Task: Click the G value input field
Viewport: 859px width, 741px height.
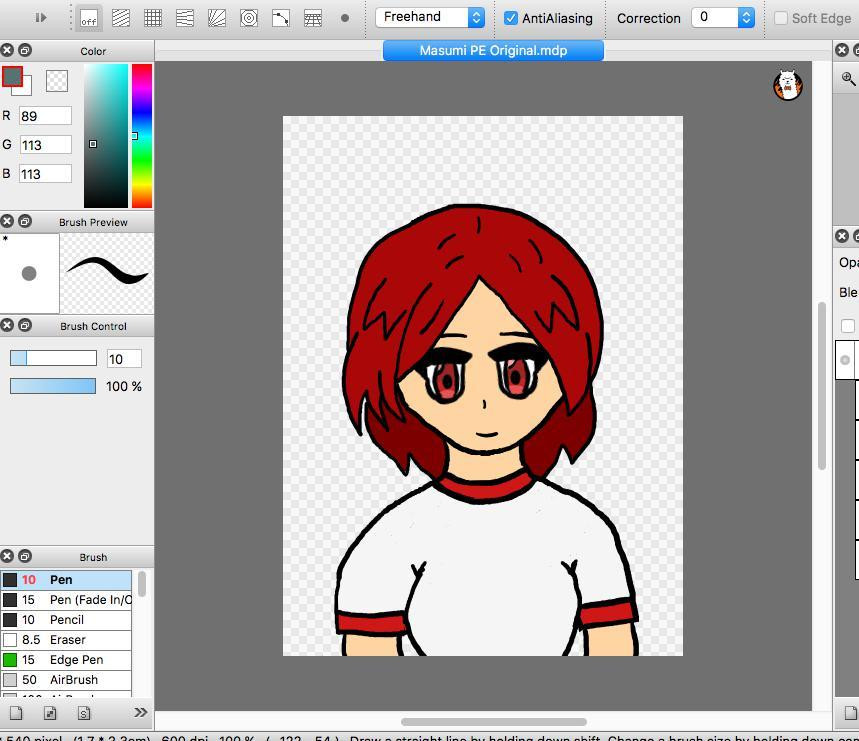Action: 45,145
